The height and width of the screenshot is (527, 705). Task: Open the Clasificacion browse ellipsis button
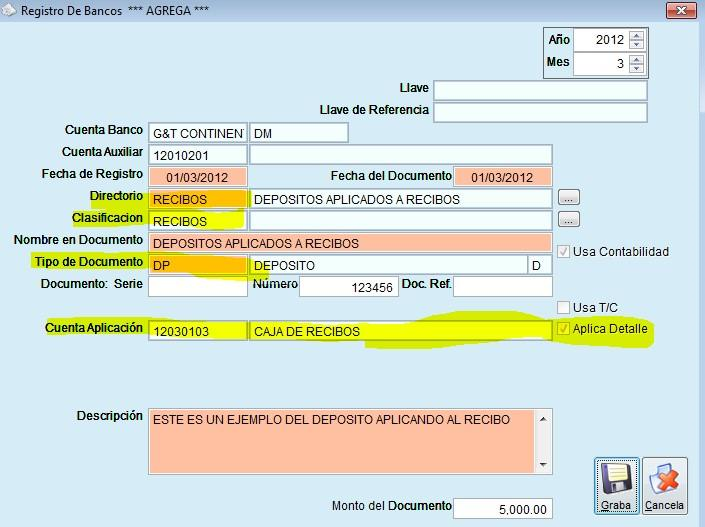tap(569, 219)
